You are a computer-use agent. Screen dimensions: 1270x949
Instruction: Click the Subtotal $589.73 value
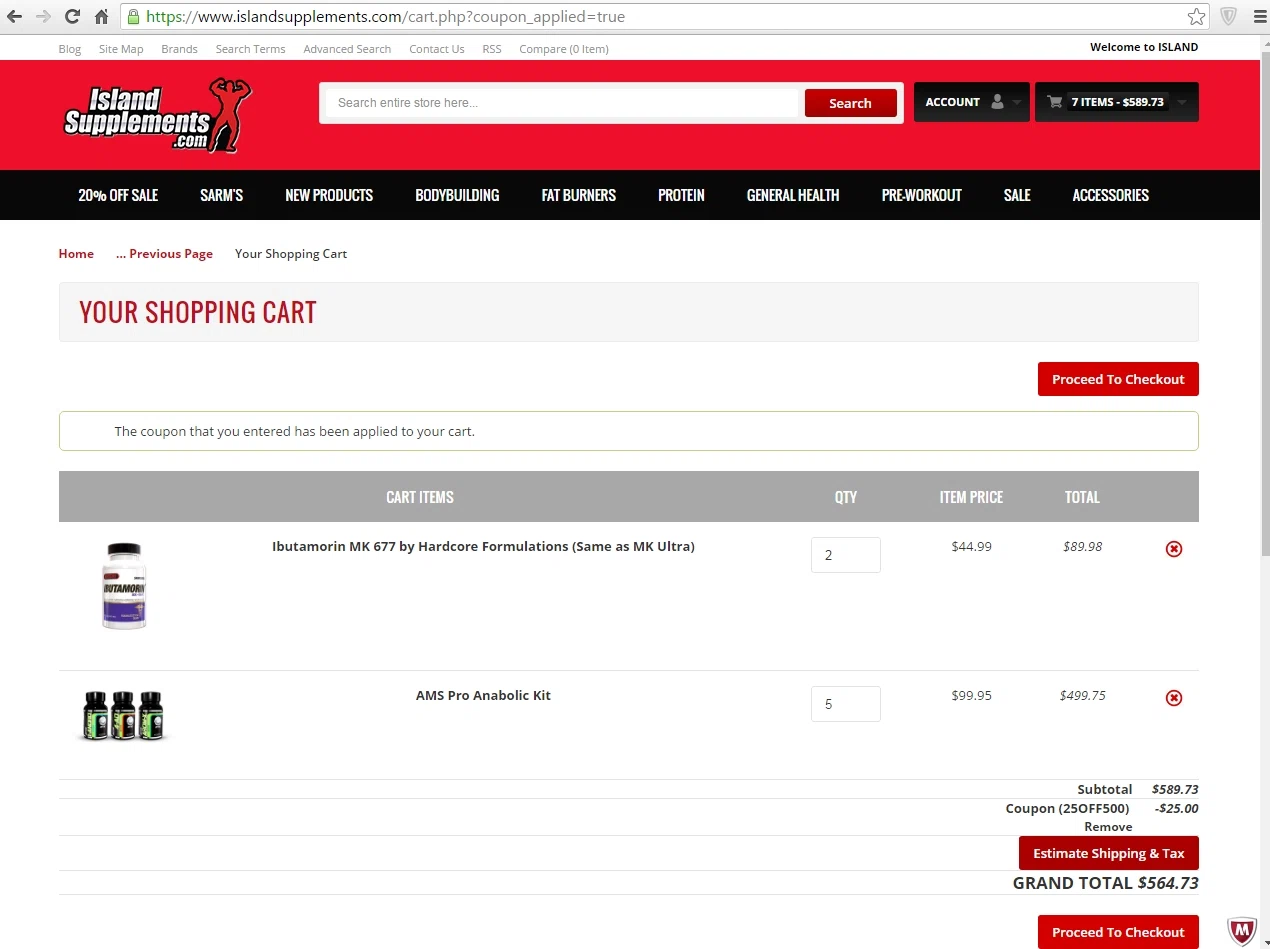(x=1175, y=789)
